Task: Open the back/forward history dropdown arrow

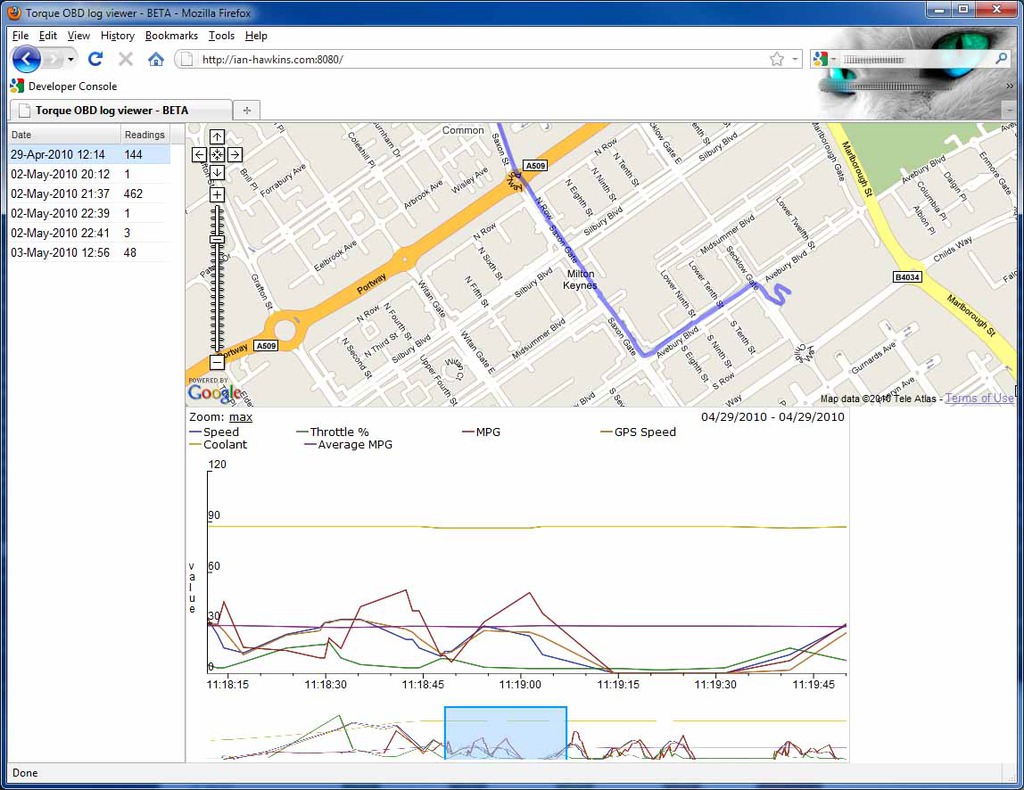Action: [x=71, y=59]
